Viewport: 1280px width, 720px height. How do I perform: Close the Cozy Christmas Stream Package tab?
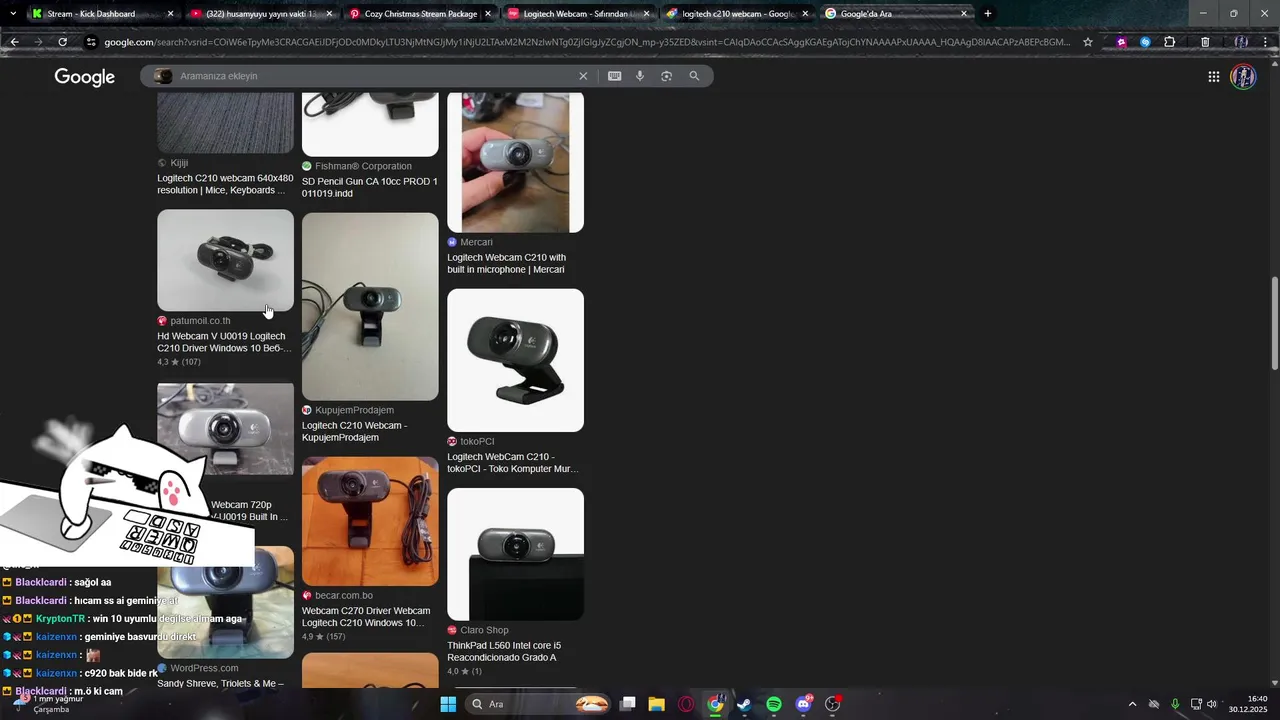coord(488,14)
